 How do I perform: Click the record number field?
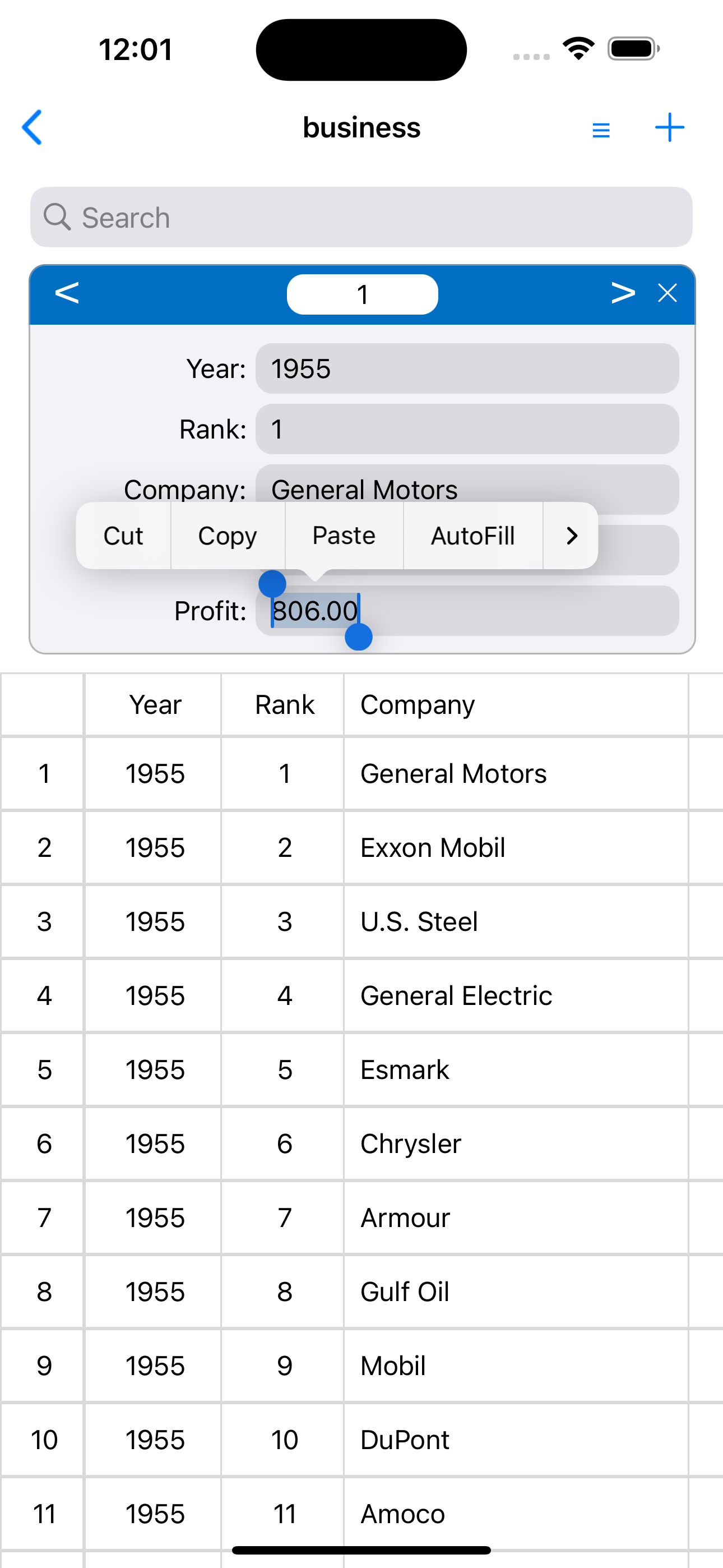tap(362, 294)
